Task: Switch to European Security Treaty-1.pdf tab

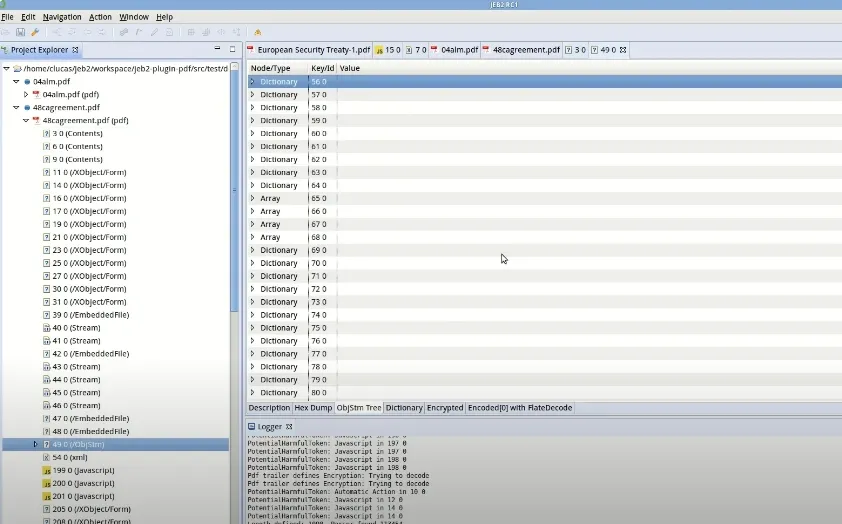Action: coord(309,50)
